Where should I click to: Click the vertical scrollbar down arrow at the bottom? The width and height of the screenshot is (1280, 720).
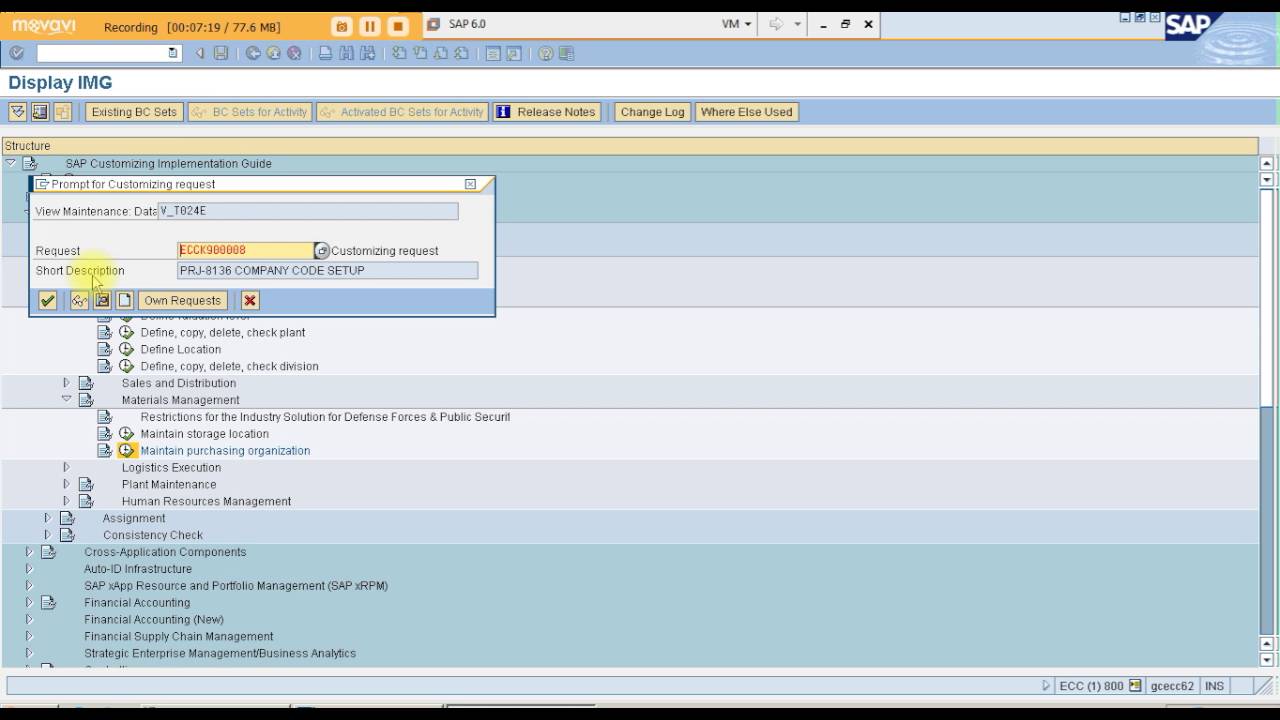point(1267,660)
